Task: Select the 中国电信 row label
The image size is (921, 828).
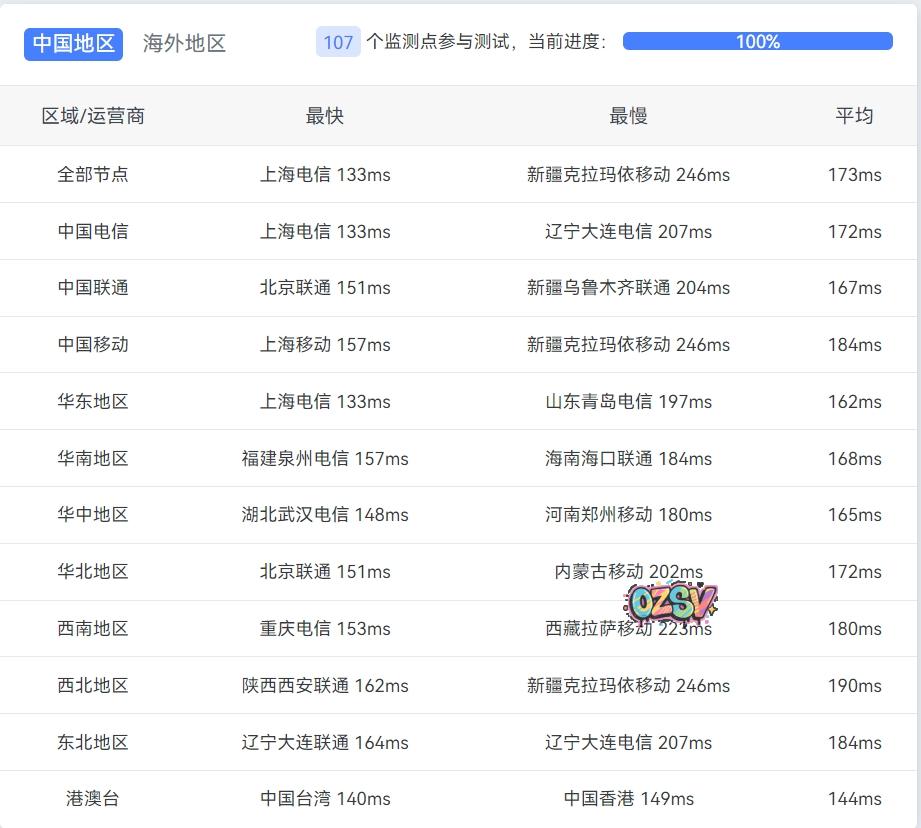Action: coord(93,231)
